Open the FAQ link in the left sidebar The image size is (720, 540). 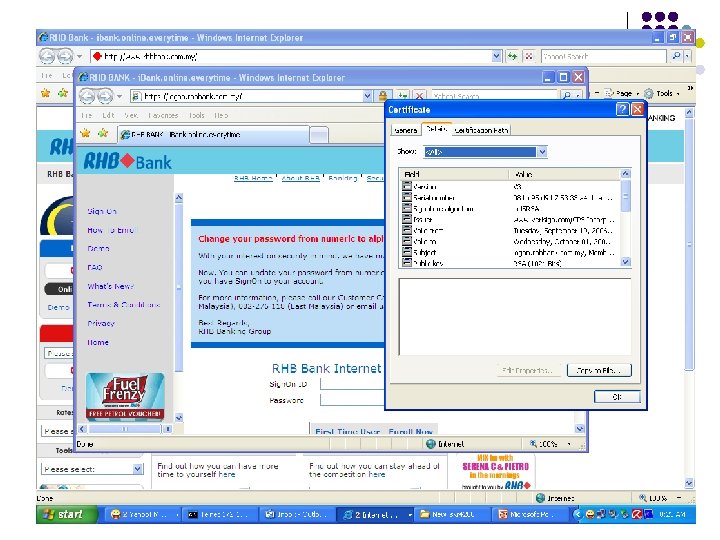click(x=95, y=267)
